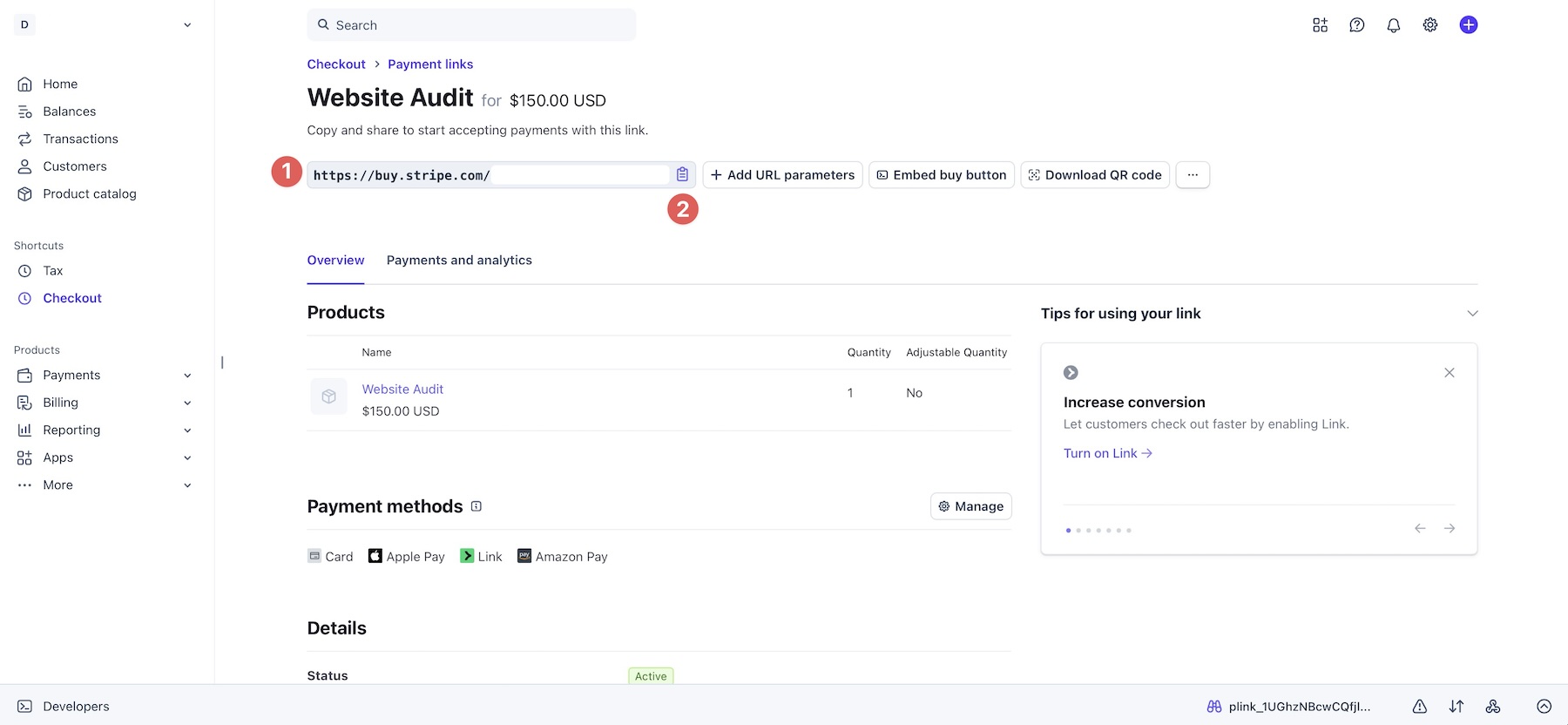Click the Website Audit product thumbnail
This screenshot has height=725, width=1568.
[x=328, y=396]
